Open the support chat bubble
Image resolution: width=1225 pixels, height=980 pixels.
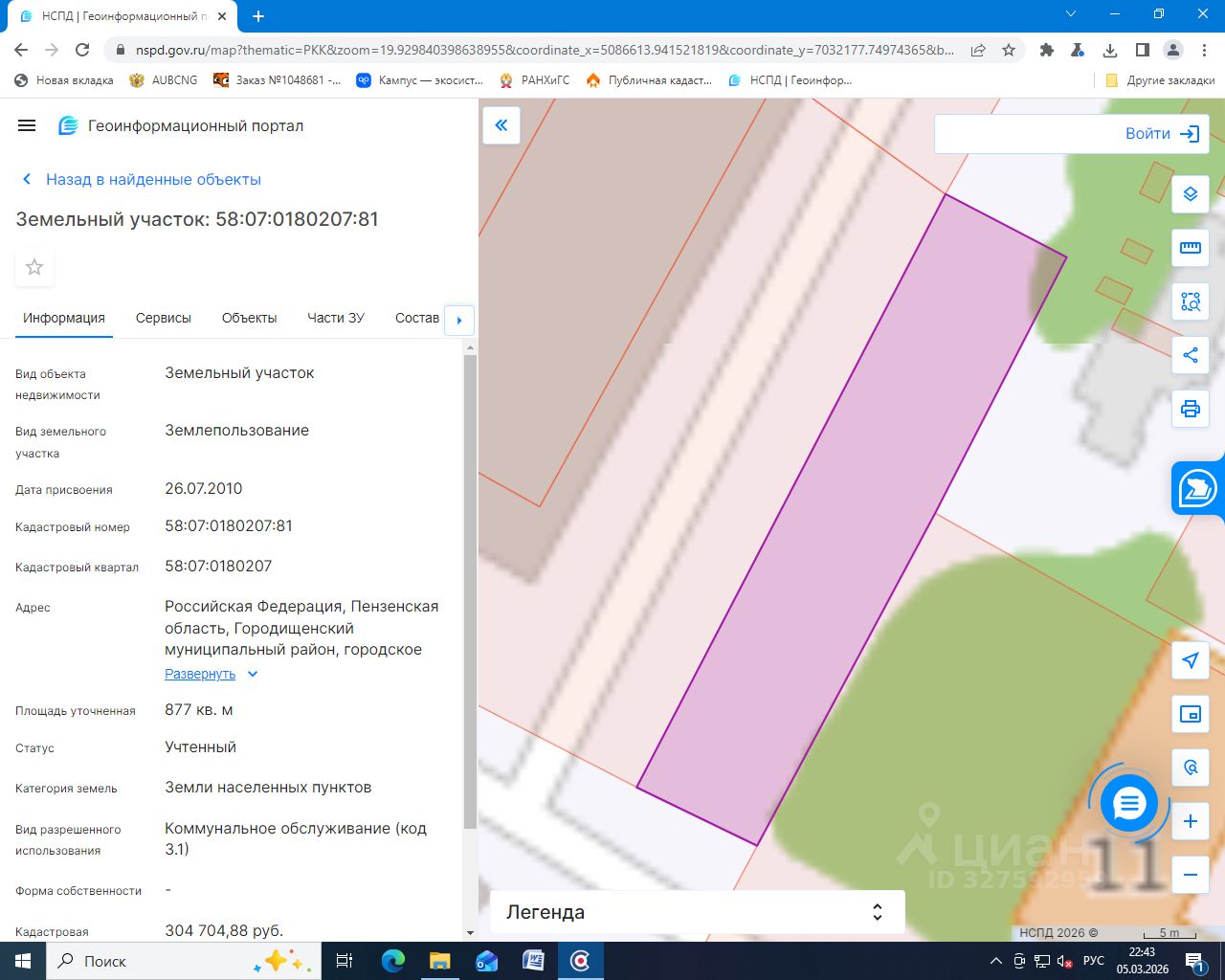(x=1129, y=803)
